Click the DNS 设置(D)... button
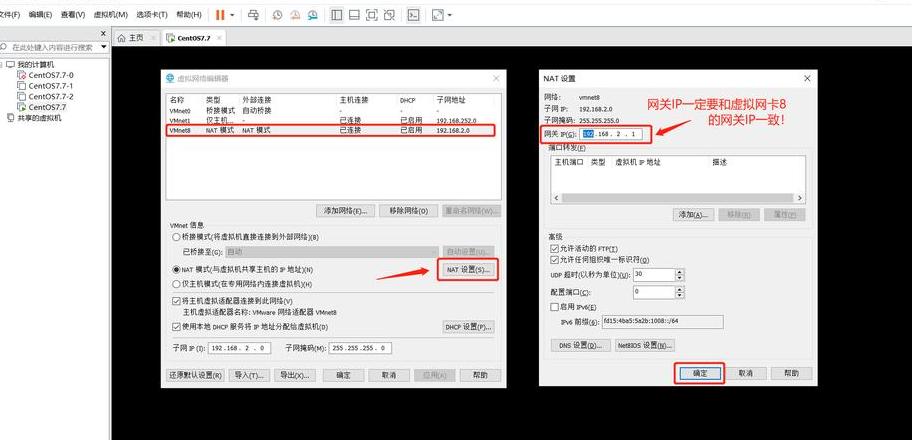 click(x=581, y=345)
